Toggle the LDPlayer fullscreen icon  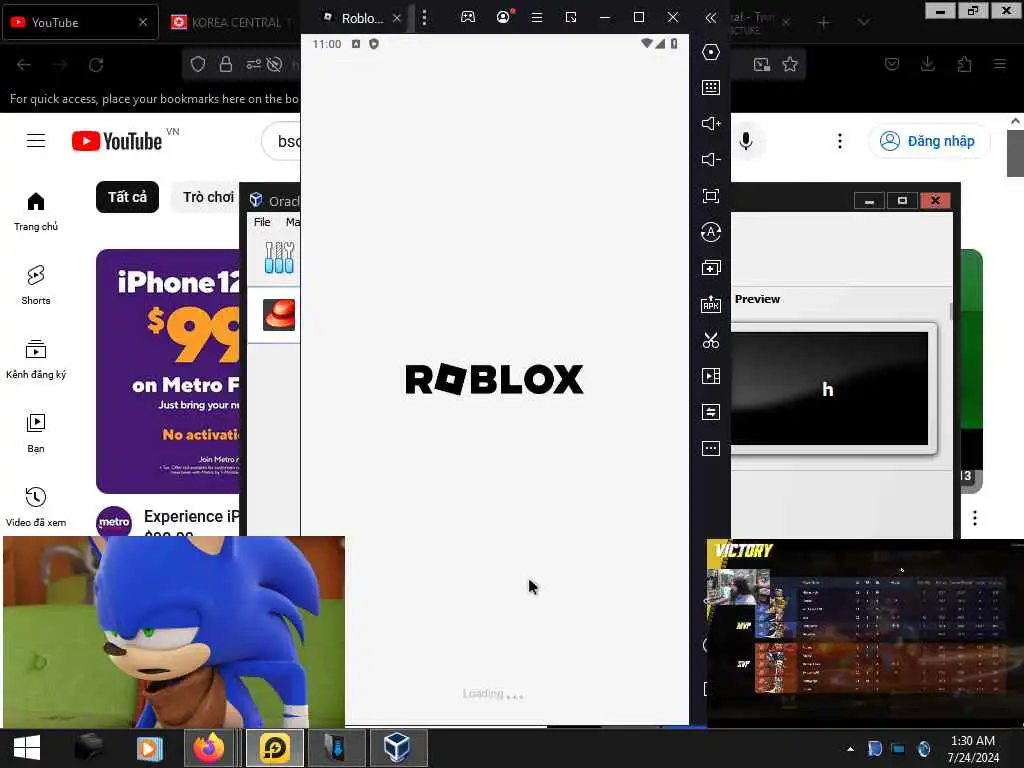click(711, 196)
